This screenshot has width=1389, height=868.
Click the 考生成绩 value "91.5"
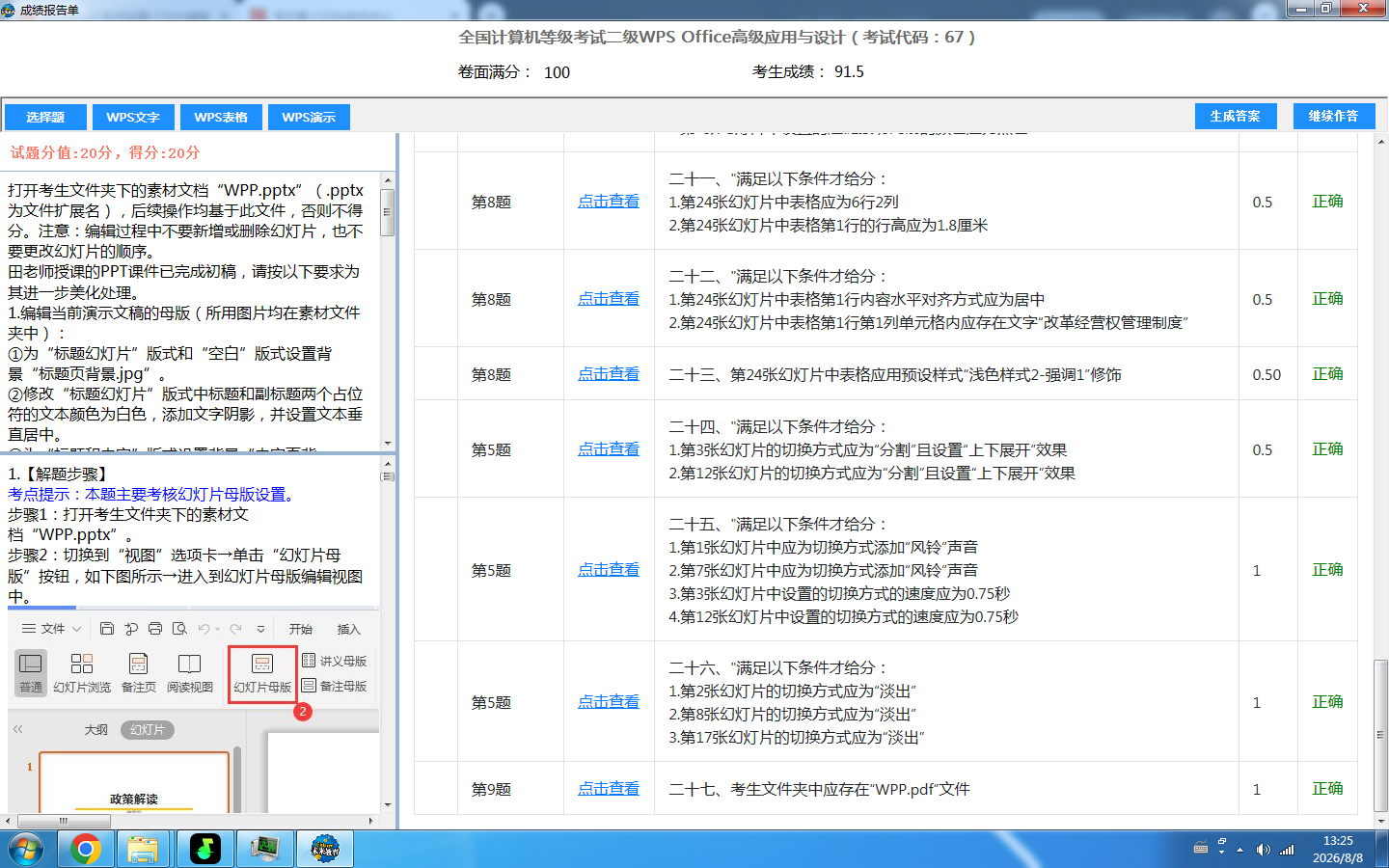849,72
